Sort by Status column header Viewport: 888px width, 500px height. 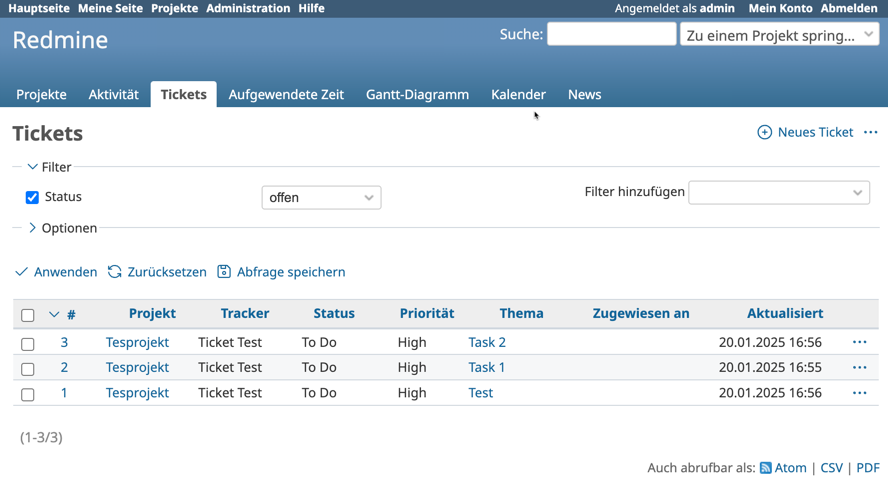click(x=334, y=314)
